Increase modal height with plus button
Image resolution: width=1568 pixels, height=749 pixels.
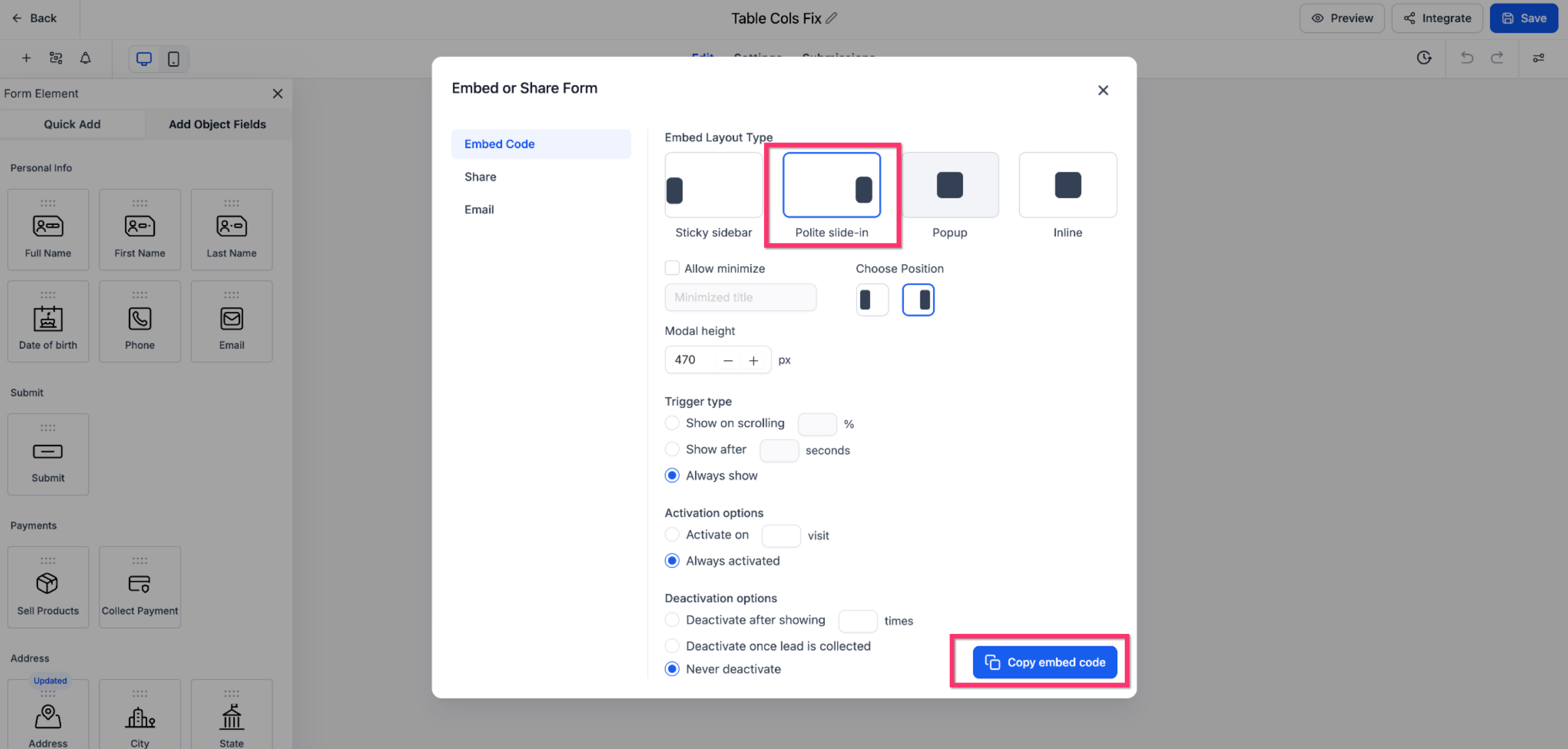point(753,360)
